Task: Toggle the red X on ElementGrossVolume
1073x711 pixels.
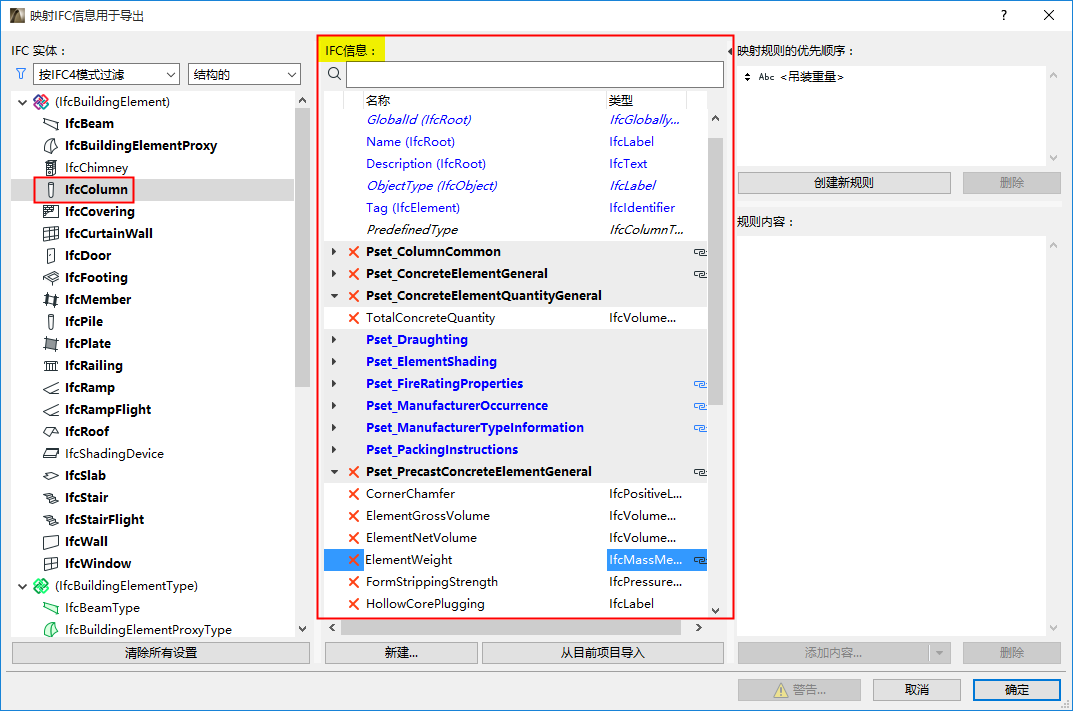Action: [x=354, y=516]
